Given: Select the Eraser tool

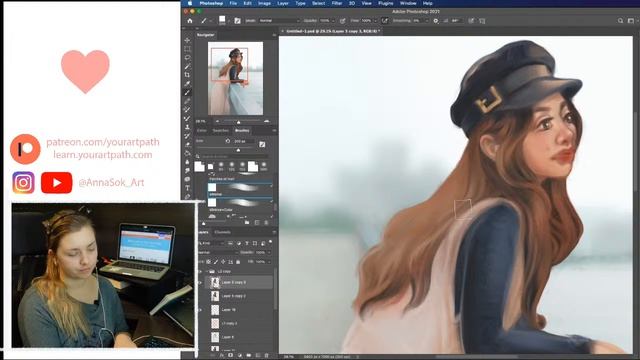Looking at the screenshot, I should point(187,144).
